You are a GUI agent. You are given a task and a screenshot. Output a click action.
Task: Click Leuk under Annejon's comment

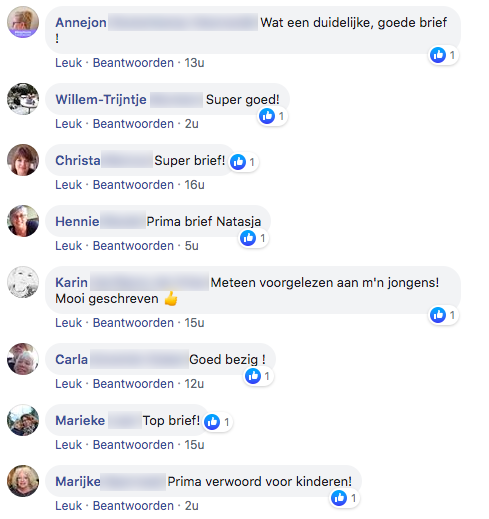click(x=68, y=63)
